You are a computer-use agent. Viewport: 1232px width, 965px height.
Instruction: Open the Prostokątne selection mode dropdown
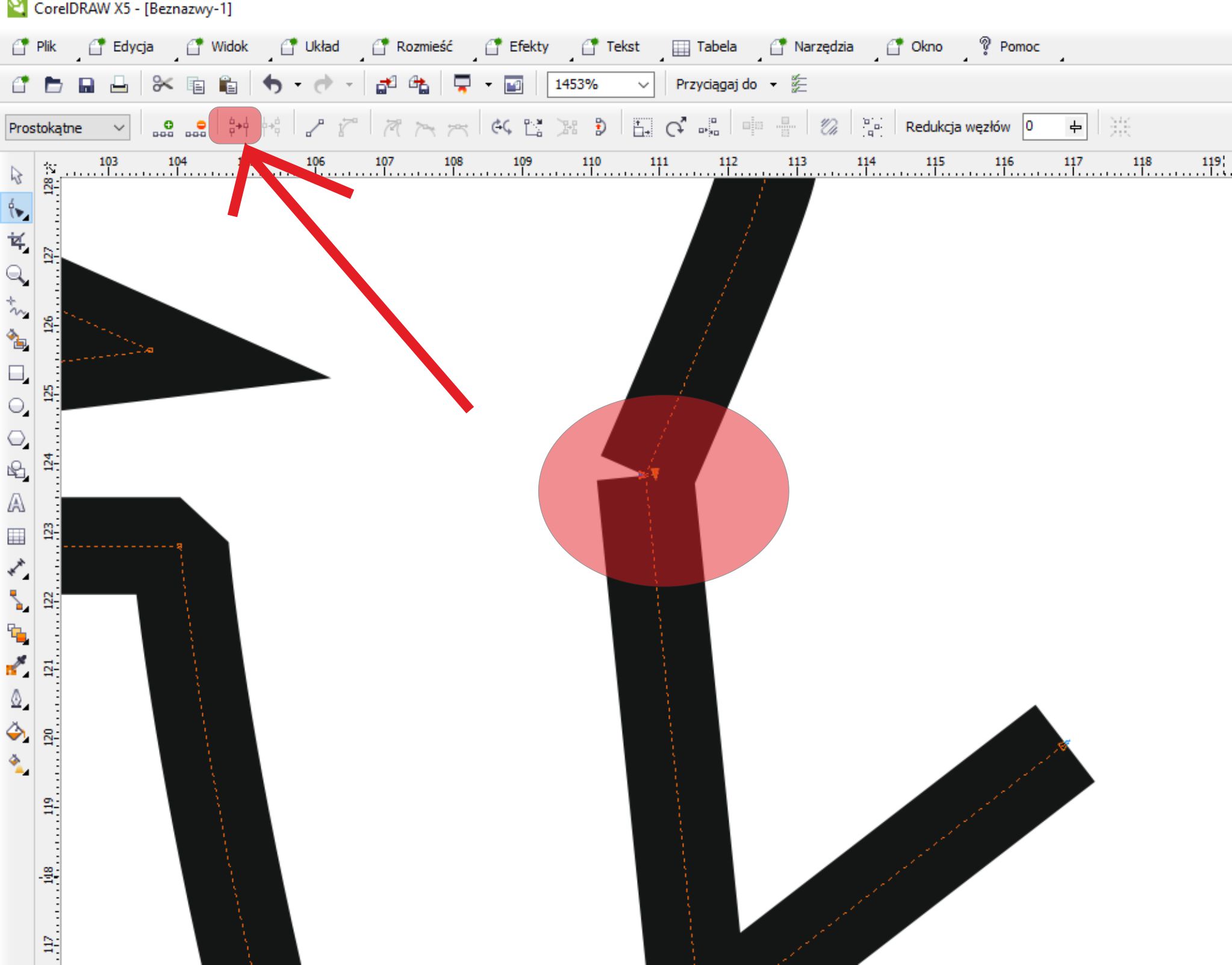point(67,128)
